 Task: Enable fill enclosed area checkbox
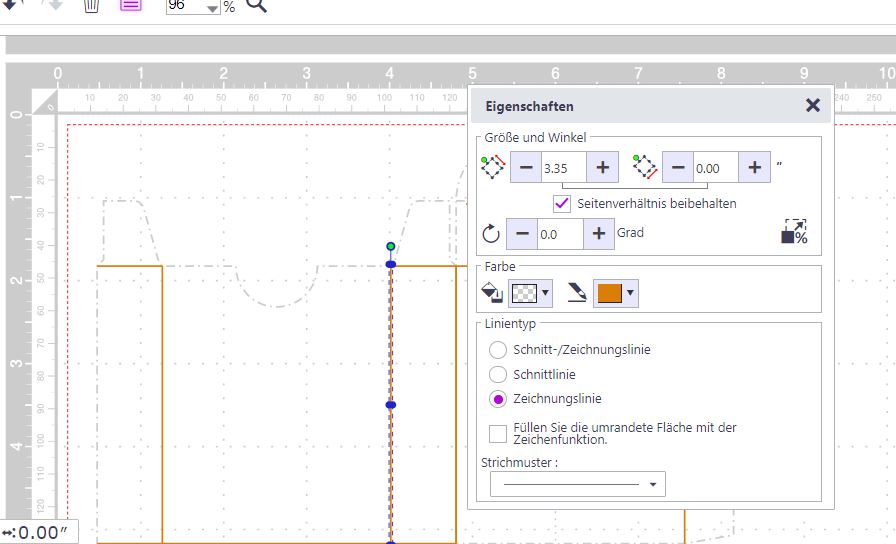pyautogui.click(x=498, y=433)
